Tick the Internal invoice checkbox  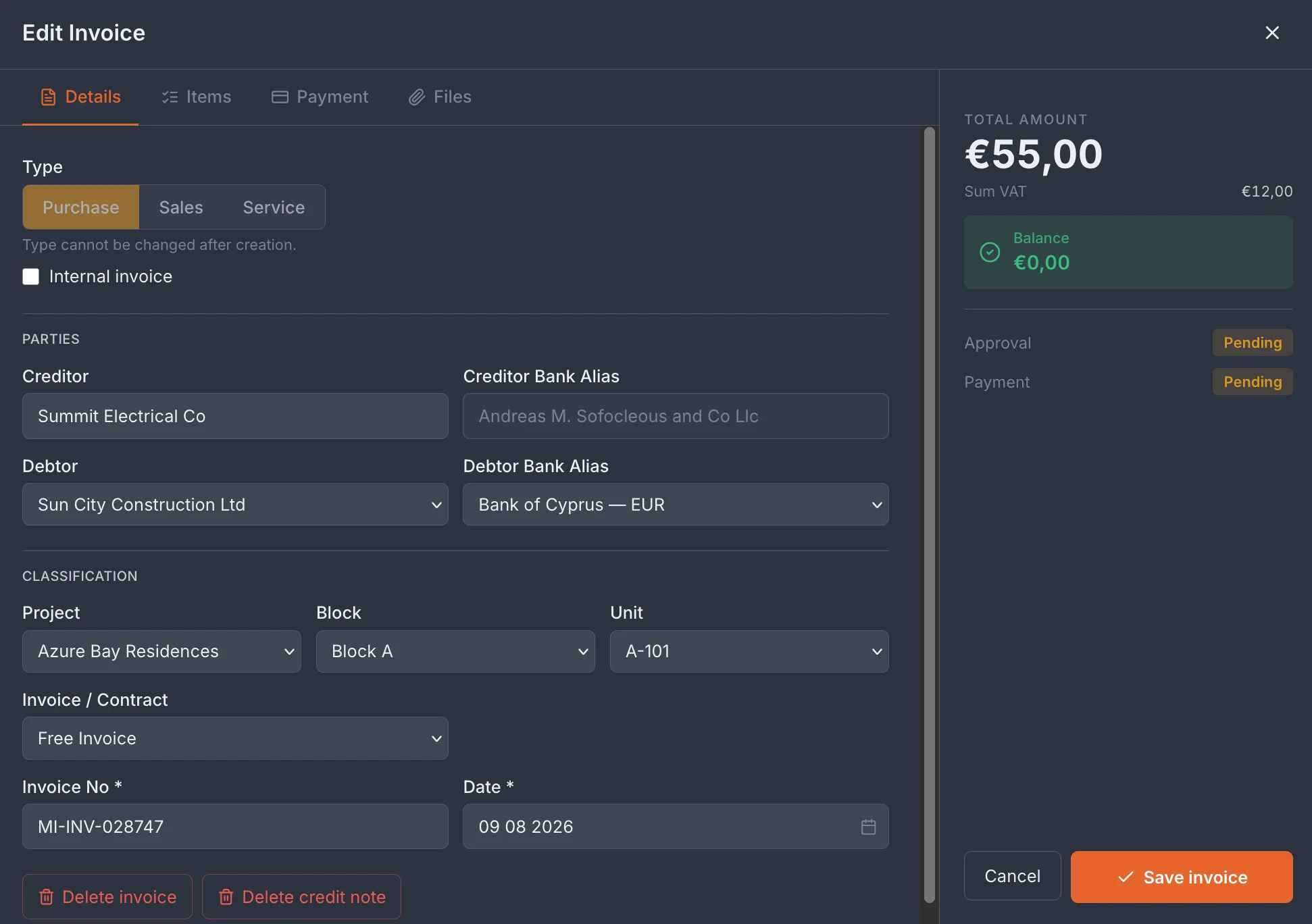click(x=31, y=277)
